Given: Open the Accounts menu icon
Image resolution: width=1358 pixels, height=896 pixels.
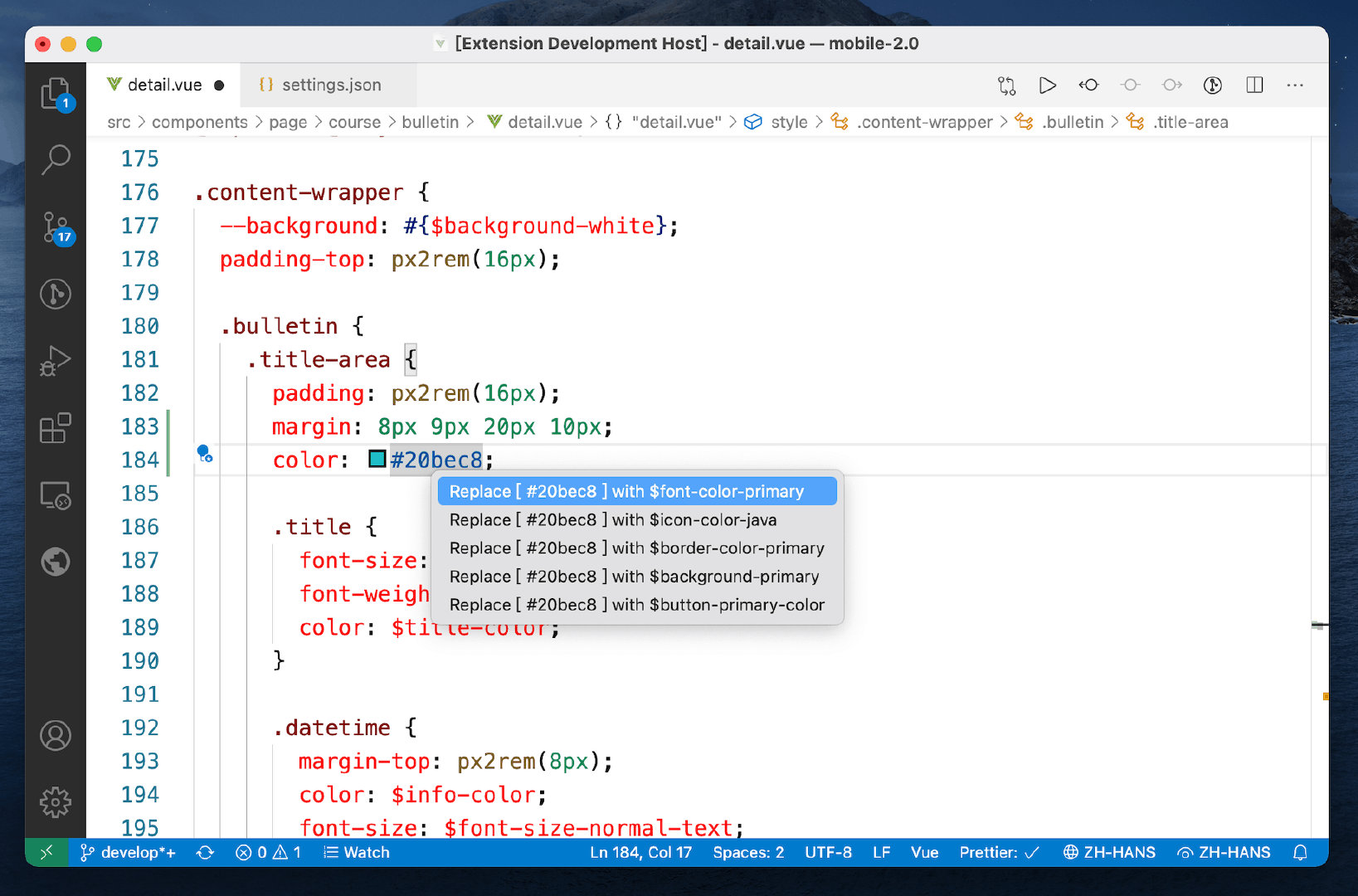Looking at the screenshot, I should [56, 736].
